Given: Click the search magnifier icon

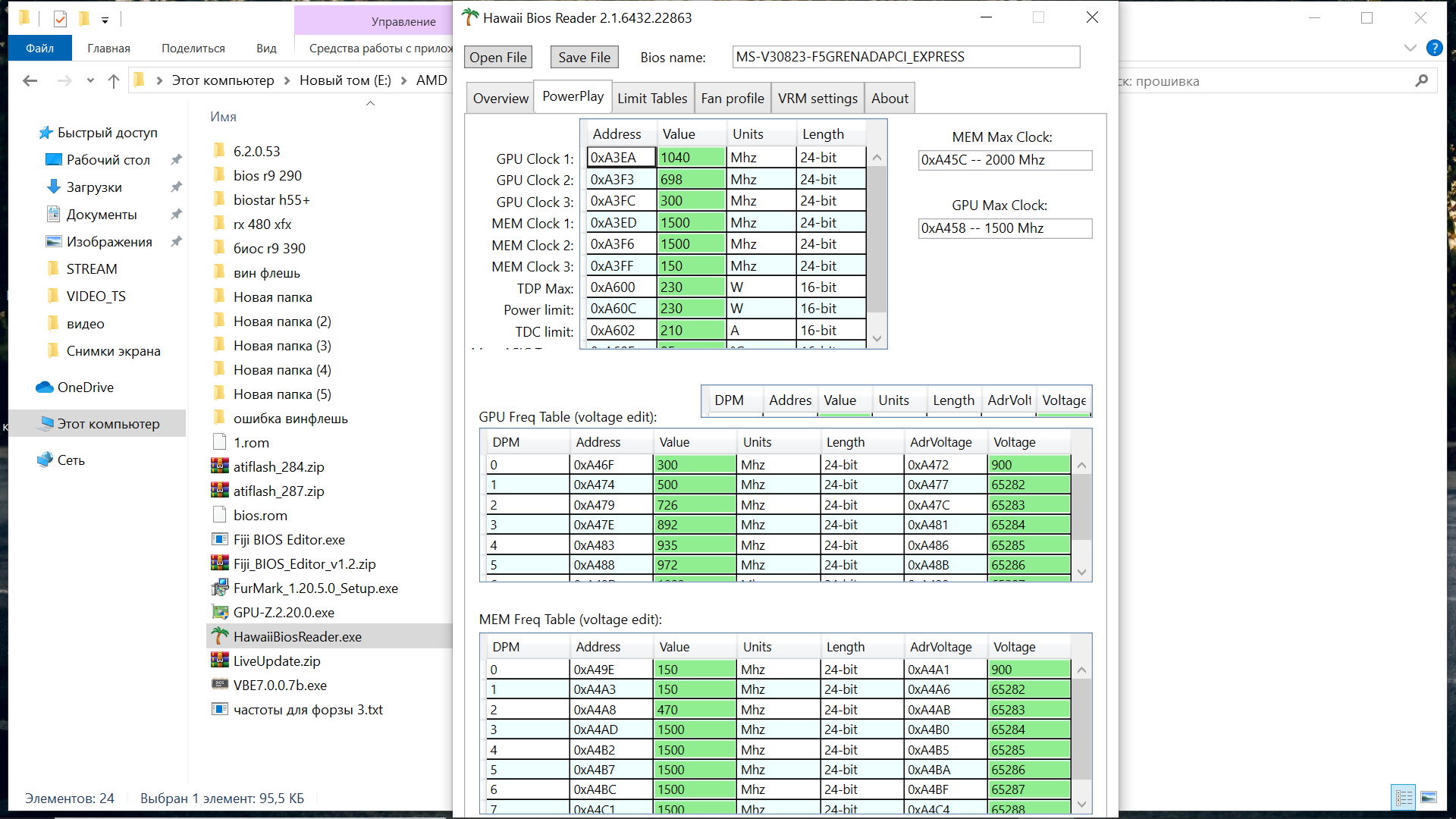Looking at the screenshot, I should point(1421,81).
